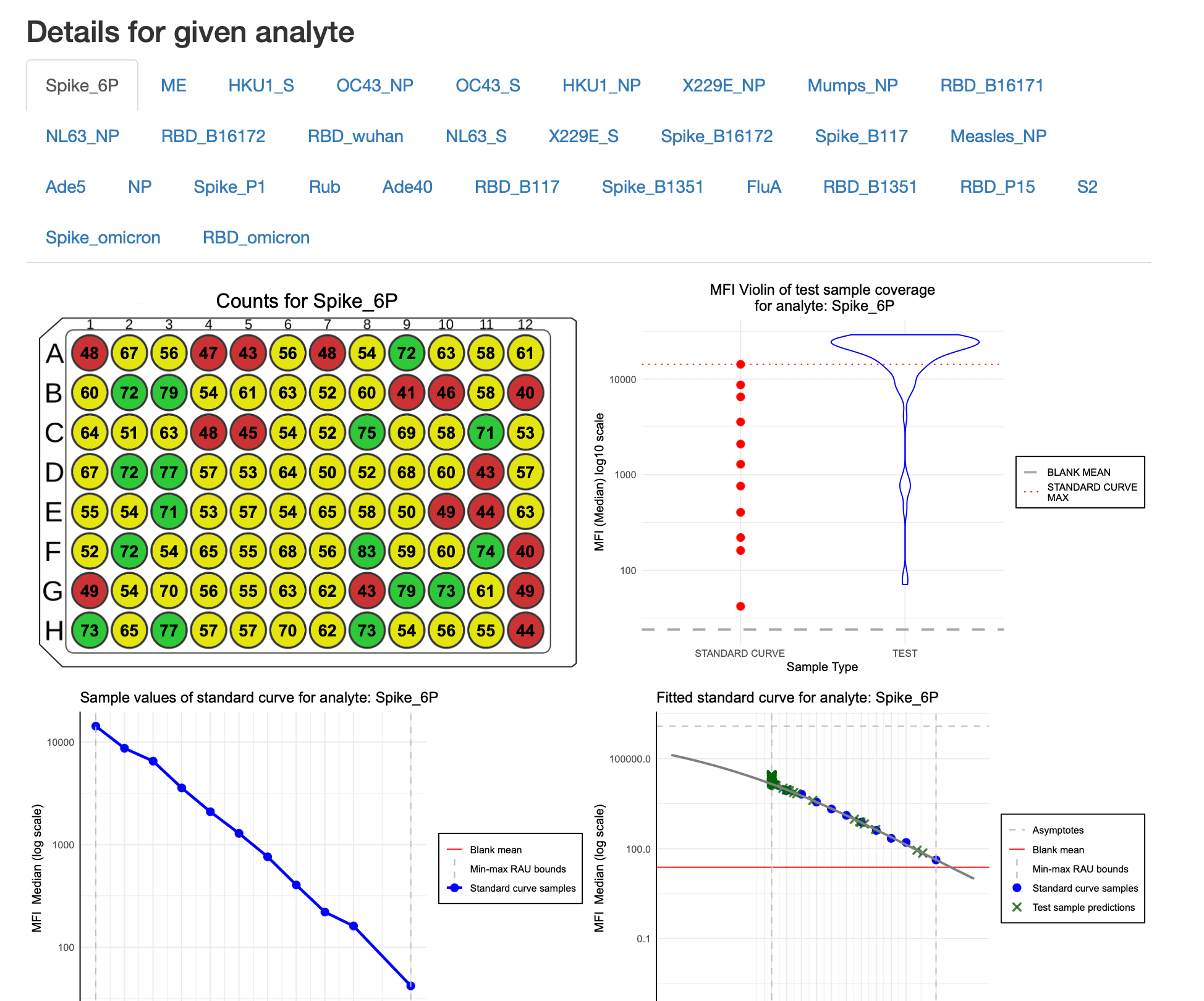1204x1001 pixels.
Task: Click well H12 showing count 44
Action: click(x=525, y=630)
